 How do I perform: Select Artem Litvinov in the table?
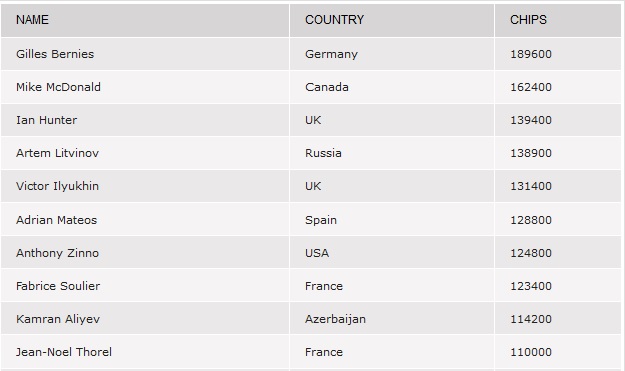pos(57,153)
